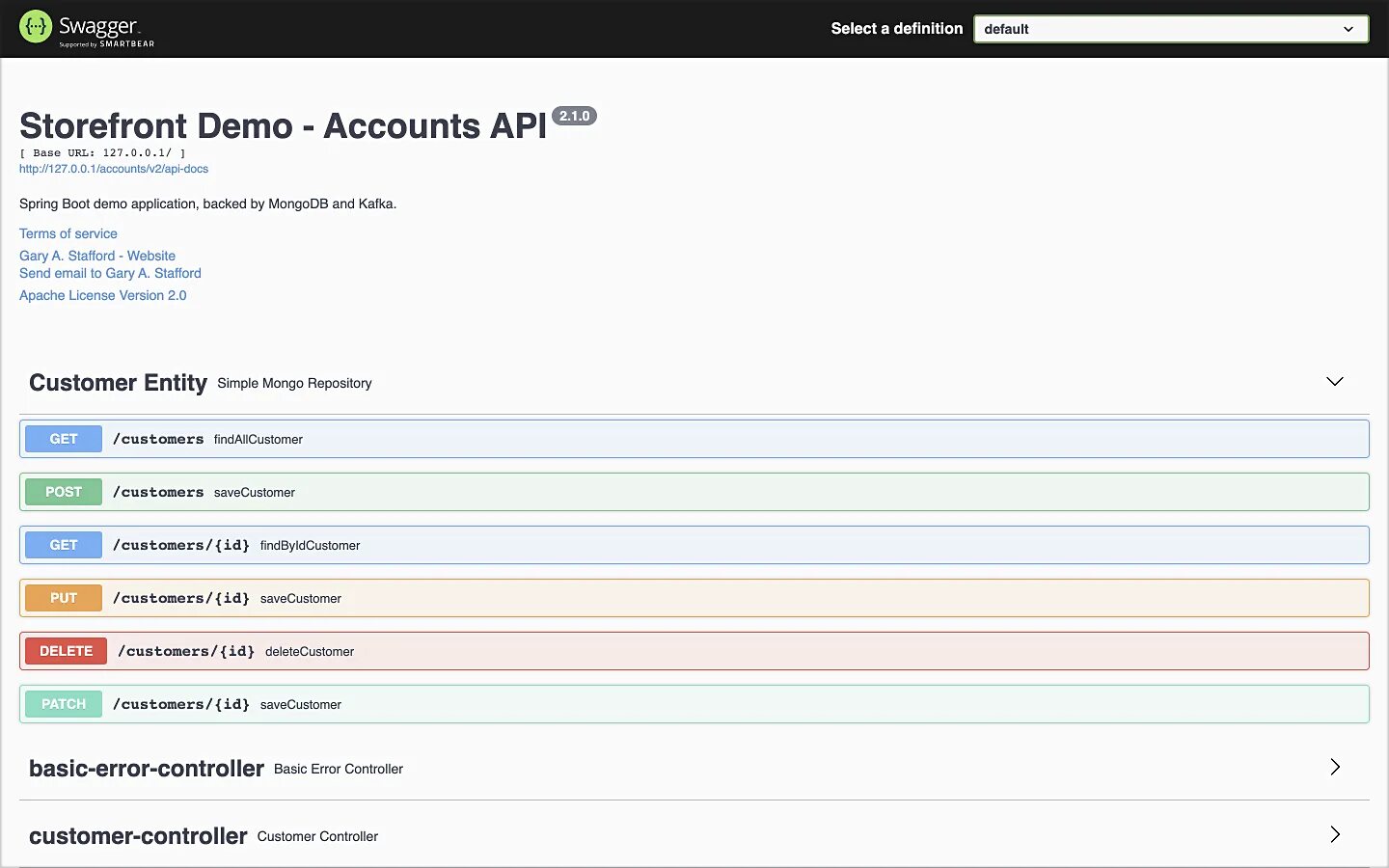The image size is (1389, 868).
Task: Expand the customer-controller section arrow
Action: click(x=1334, y=835)
